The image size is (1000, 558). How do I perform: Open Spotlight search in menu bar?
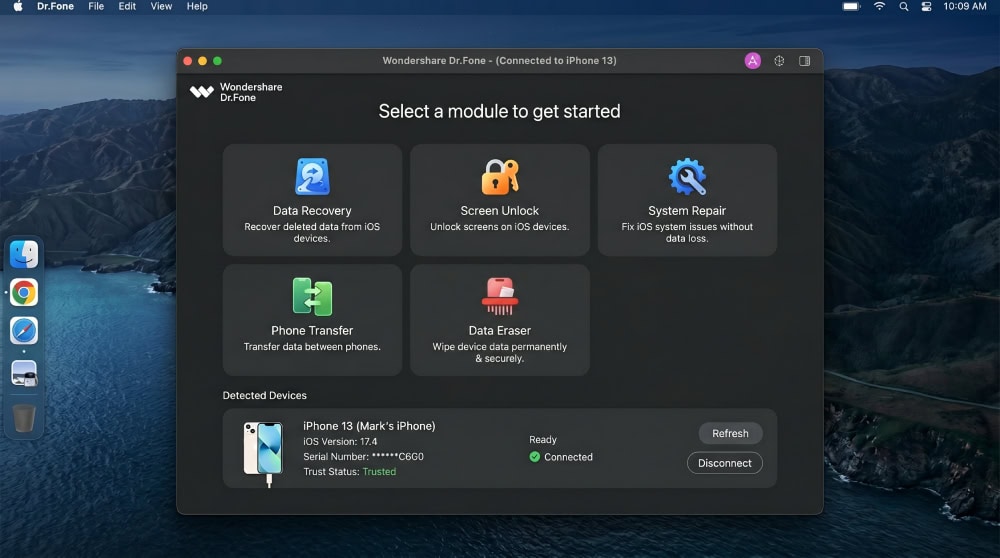(x=904, y=6)
